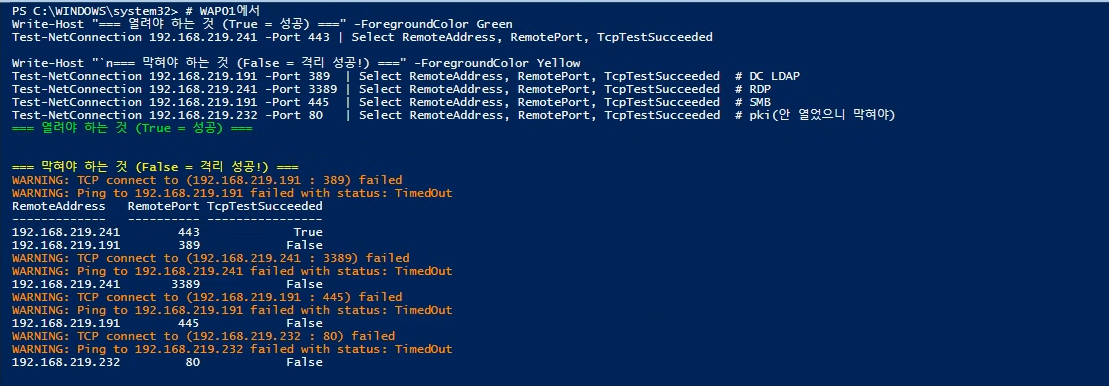Click the '# pki' comment at line end
The width and height of the screenshot is (1109, 386).
tap(815, 115)
